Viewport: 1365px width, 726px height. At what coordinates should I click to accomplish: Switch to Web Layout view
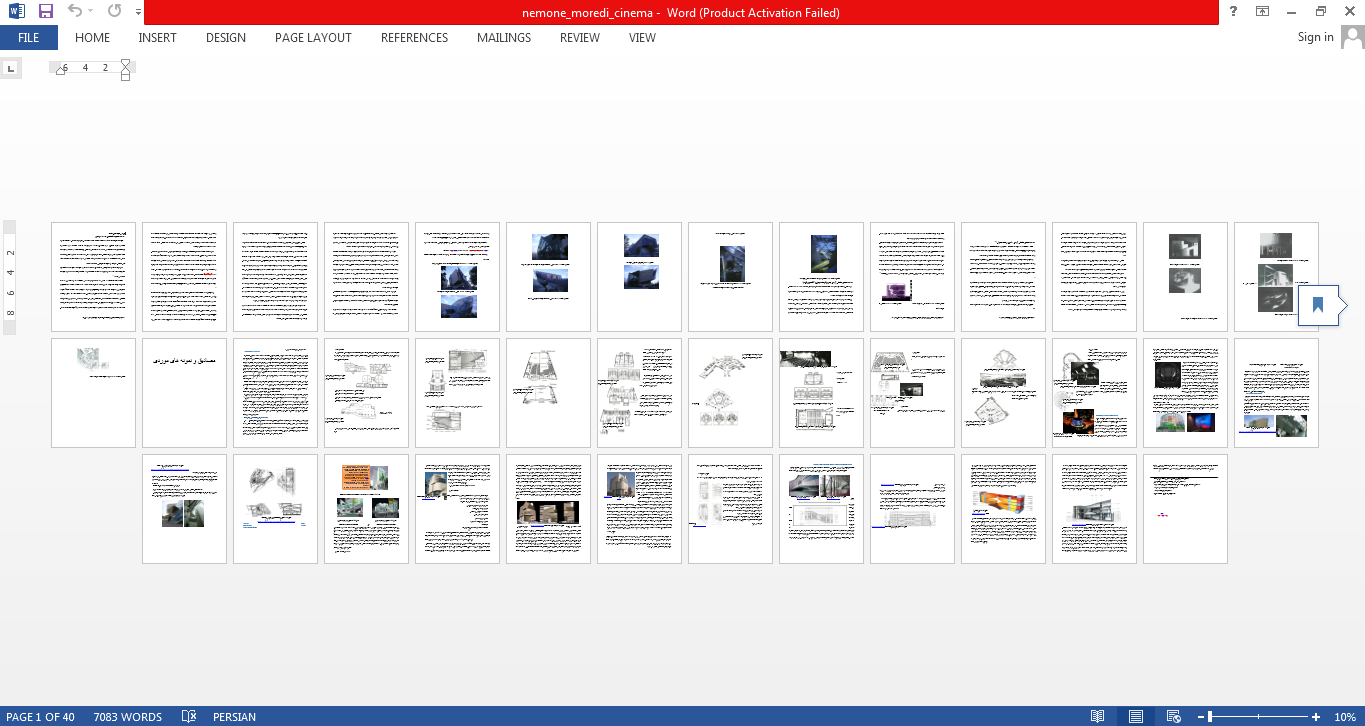(x=1172, y=717)
